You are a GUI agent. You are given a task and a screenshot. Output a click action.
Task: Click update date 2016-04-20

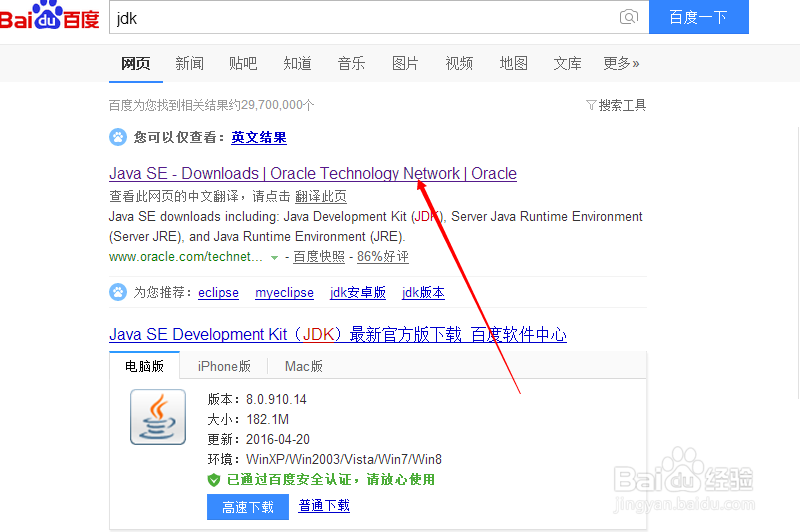point(278,439)
